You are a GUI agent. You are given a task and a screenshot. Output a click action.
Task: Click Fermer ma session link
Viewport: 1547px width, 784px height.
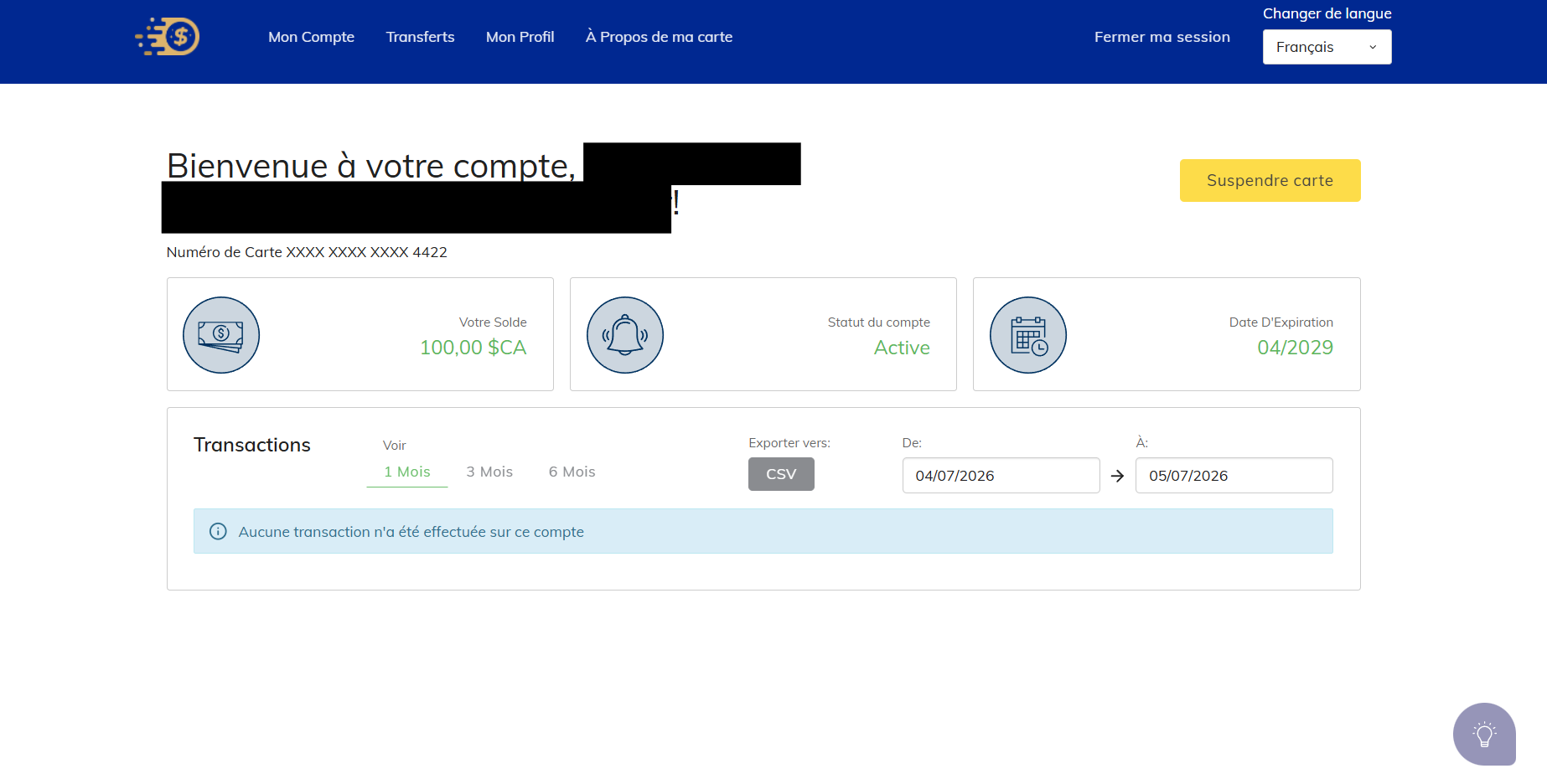pos(1162,37)
